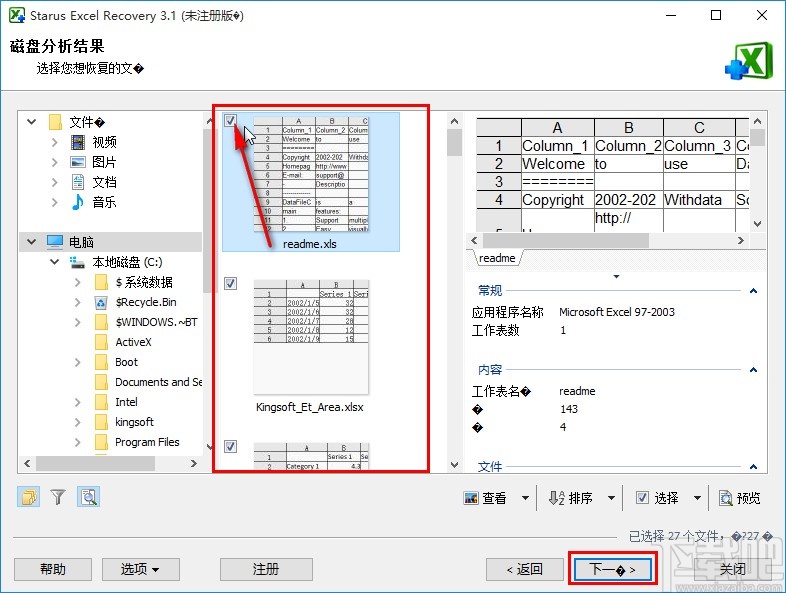Collapse the 文件 properties section
Image resolution: width=786 pixels, height=593 pixels.
click(x=753, y=467)
